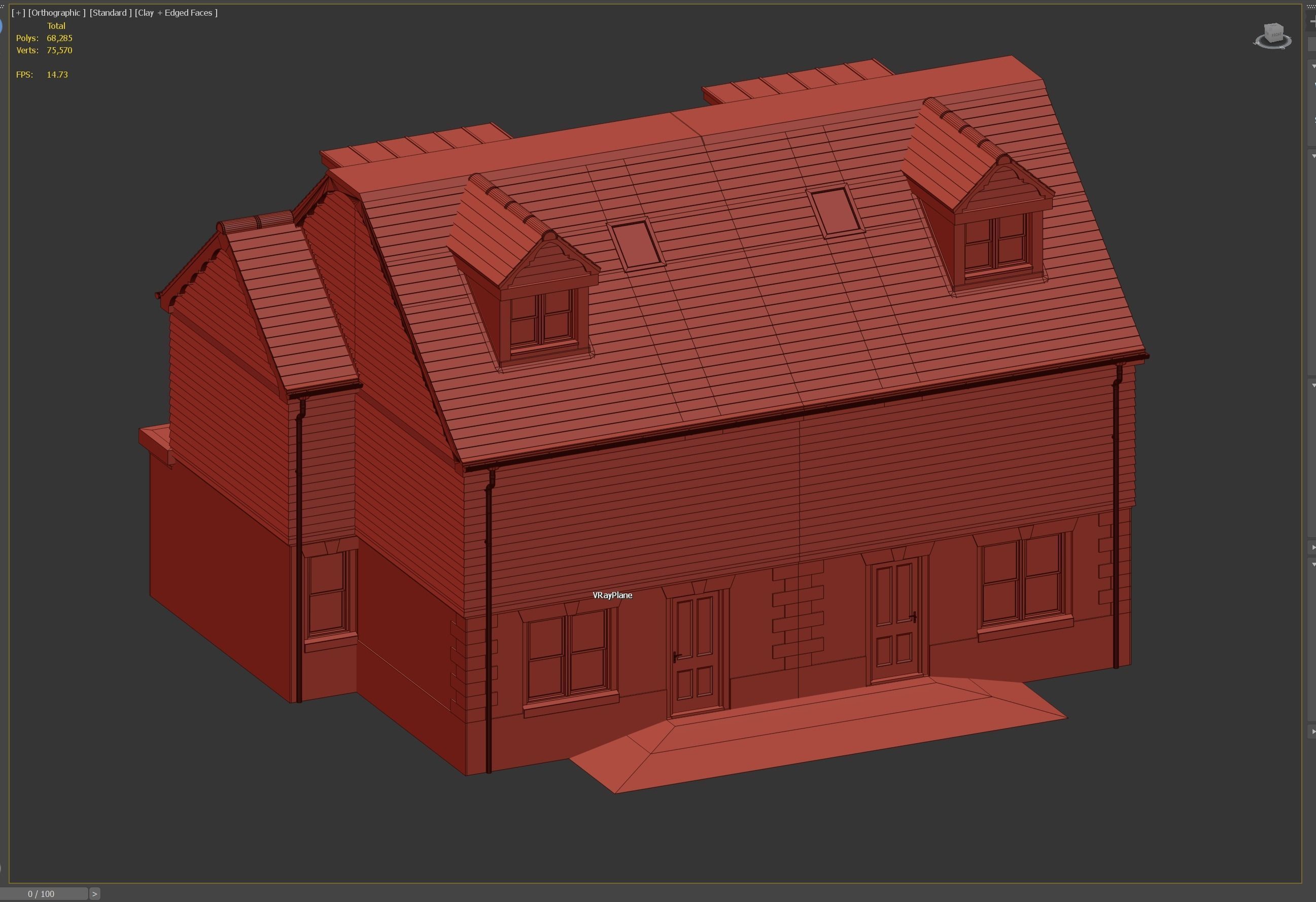This screenshot has height=902, width=1316.
Task: Open the Clay + Edged Faces shading menu
Action: [176, 13]
